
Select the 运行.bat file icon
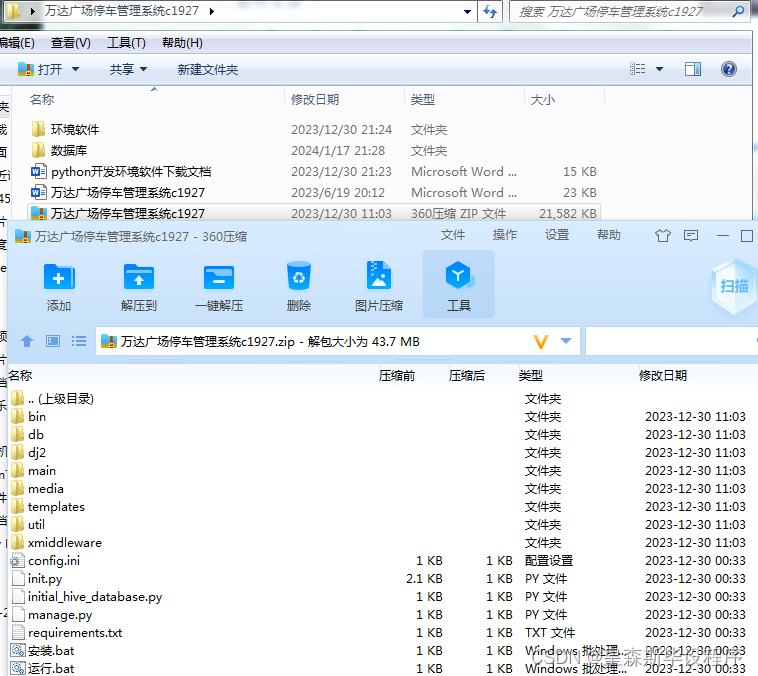(x=18, y=668)
